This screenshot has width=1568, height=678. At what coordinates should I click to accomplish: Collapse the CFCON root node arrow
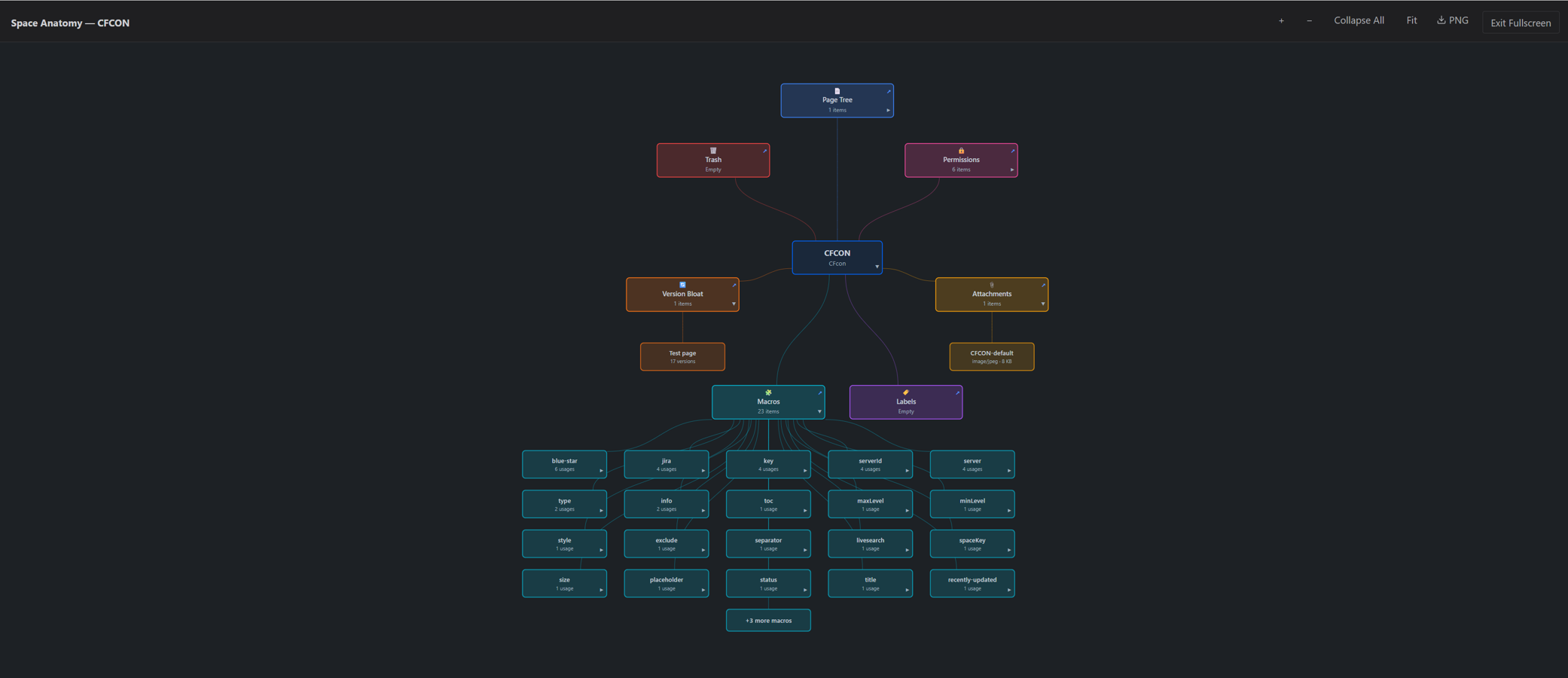pyautogui.click(x=877, y=267)
